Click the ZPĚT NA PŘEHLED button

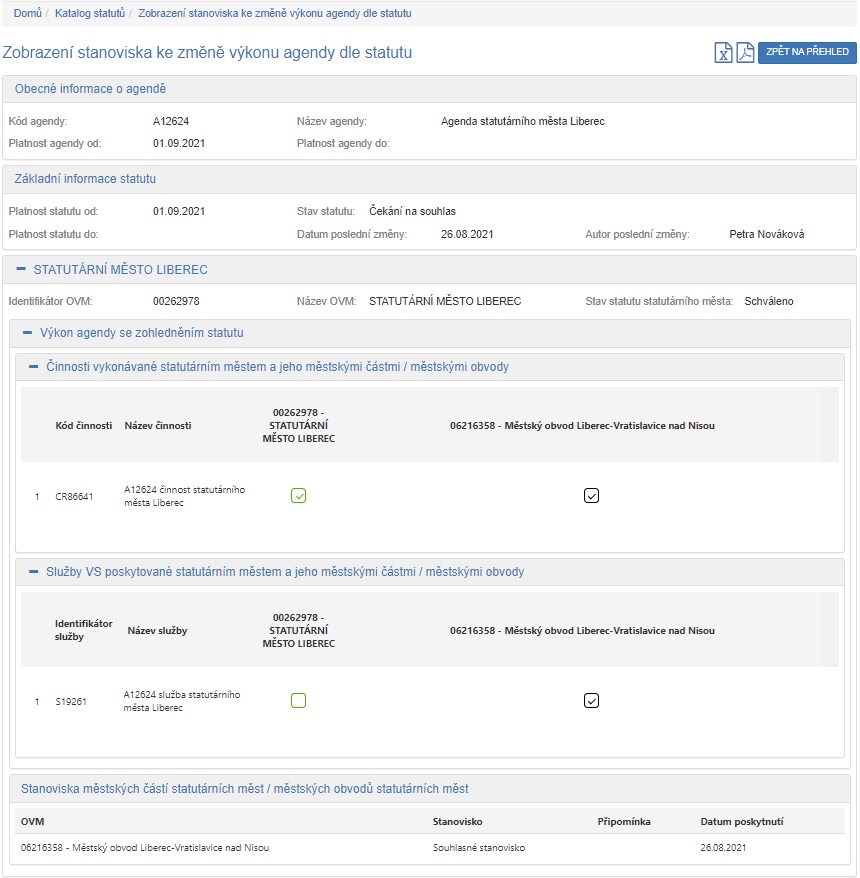click(x=807, y=52)
